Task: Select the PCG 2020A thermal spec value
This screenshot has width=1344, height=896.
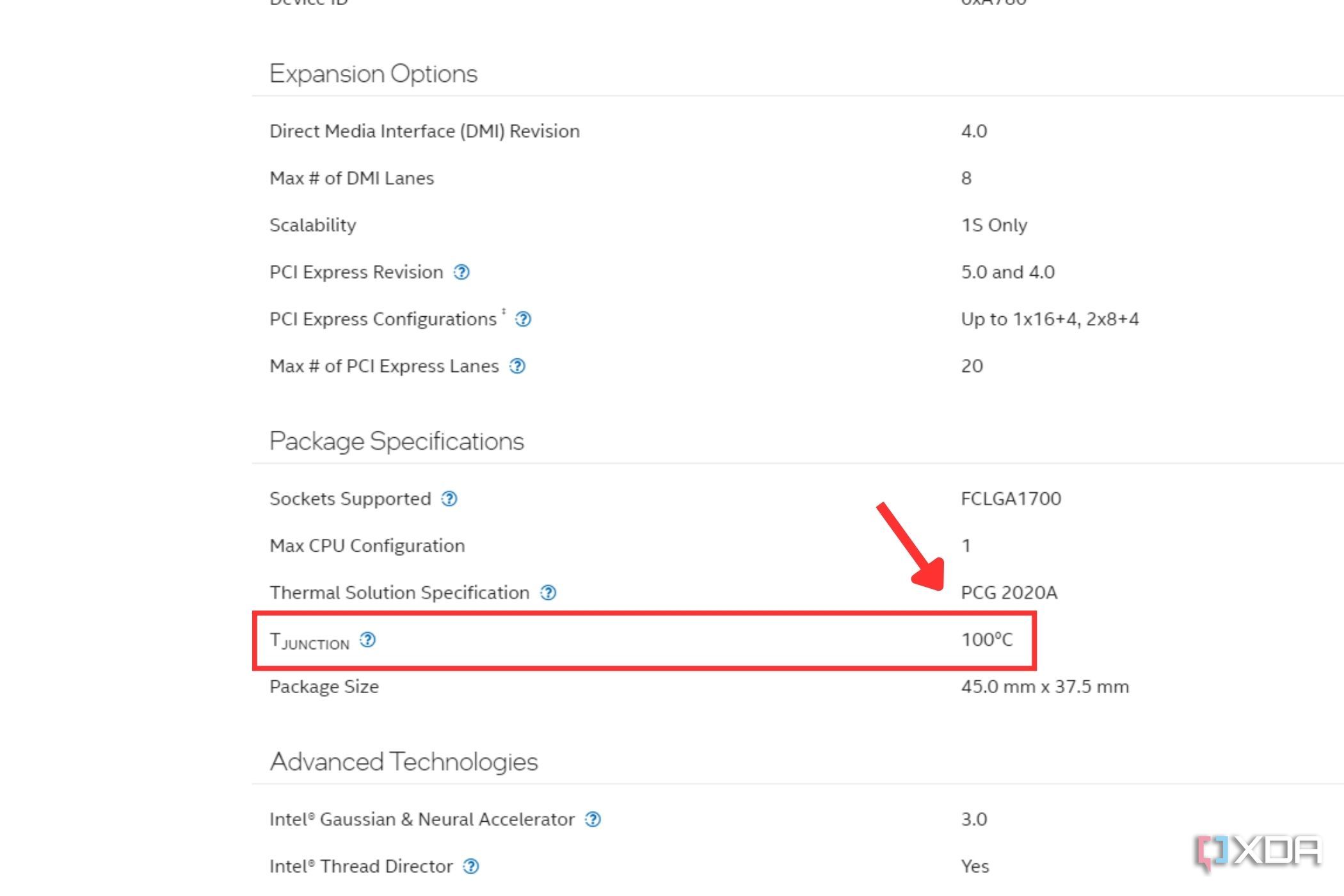Action: coord(1009,593)
